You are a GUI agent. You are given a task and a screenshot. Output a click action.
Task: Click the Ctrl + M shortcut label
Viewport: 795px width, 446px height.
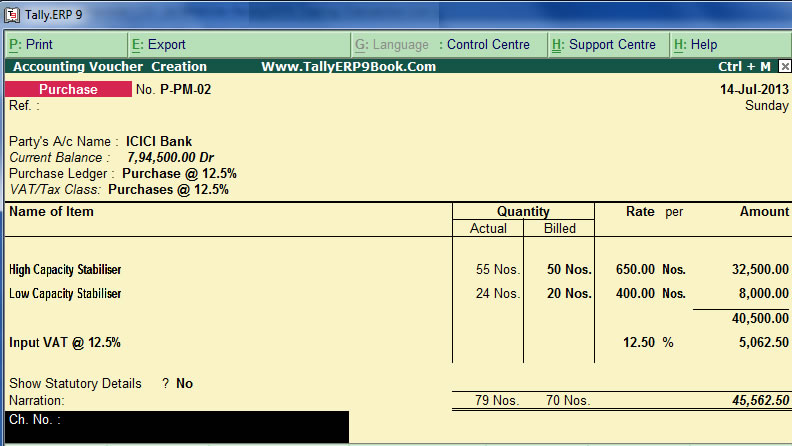[744, 66]
